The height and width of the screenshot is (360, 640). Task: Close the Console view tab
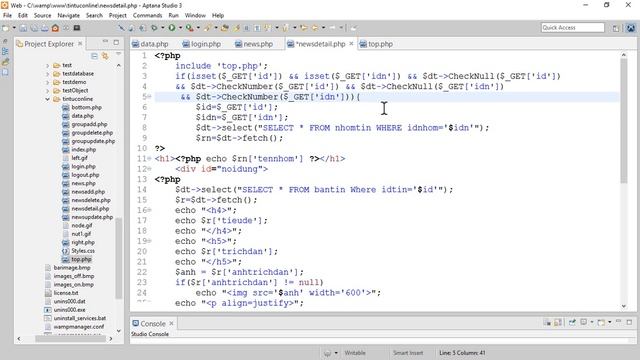171,323
